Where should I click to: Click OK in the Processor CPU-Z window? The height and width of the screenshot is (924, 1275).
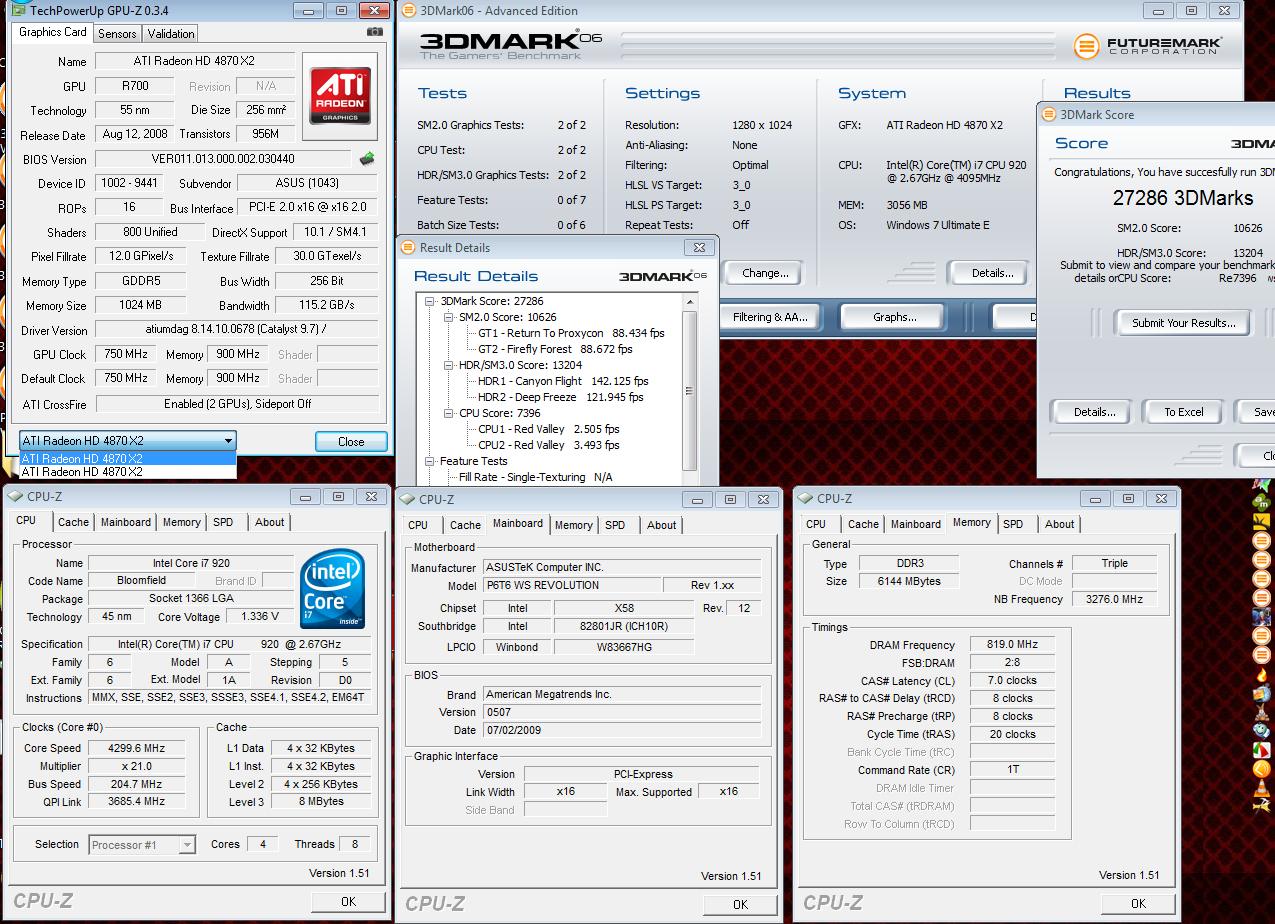pyautogui.click(x=348, y=901)
